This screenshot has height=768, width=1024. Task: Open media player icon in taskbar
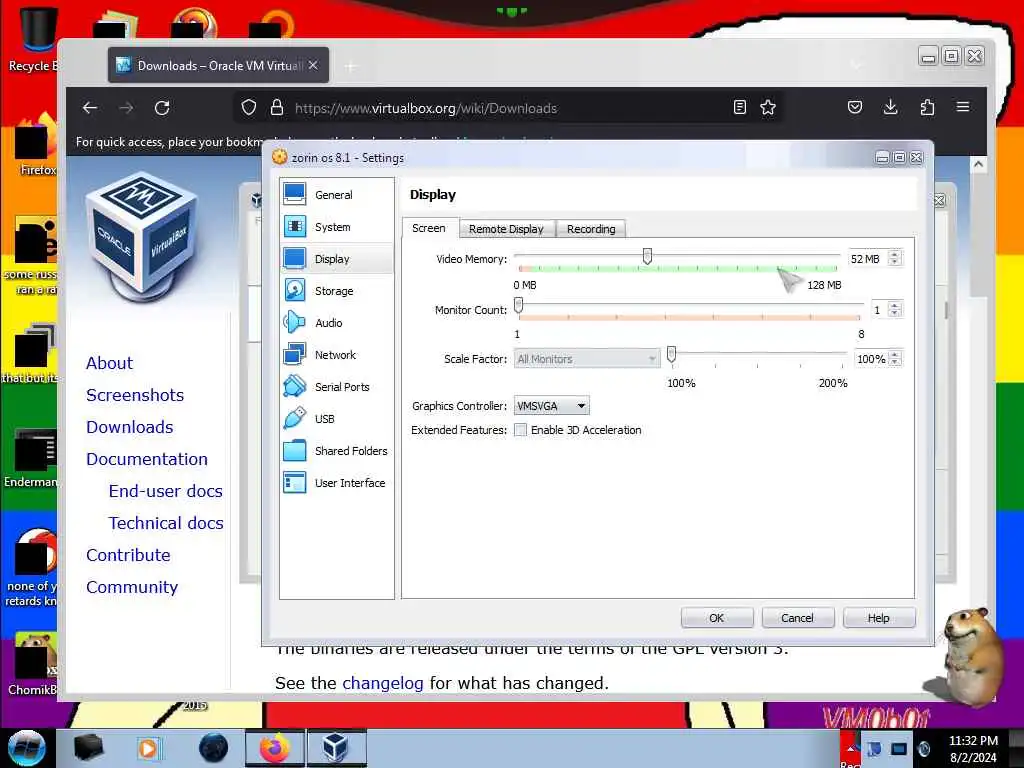tap(148, 748)
